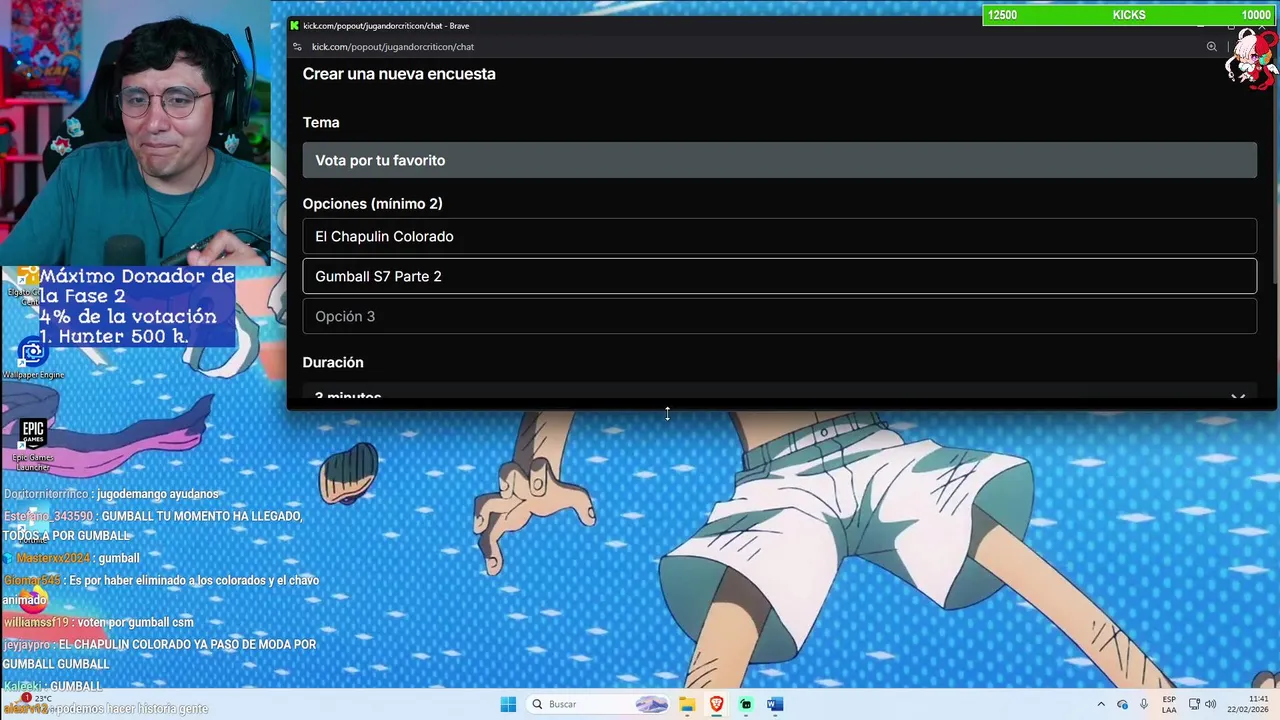This screenshot has width=1280, height=720.
Task: Click the search highlight image in the taskbar search
Action: pos(651,704)
